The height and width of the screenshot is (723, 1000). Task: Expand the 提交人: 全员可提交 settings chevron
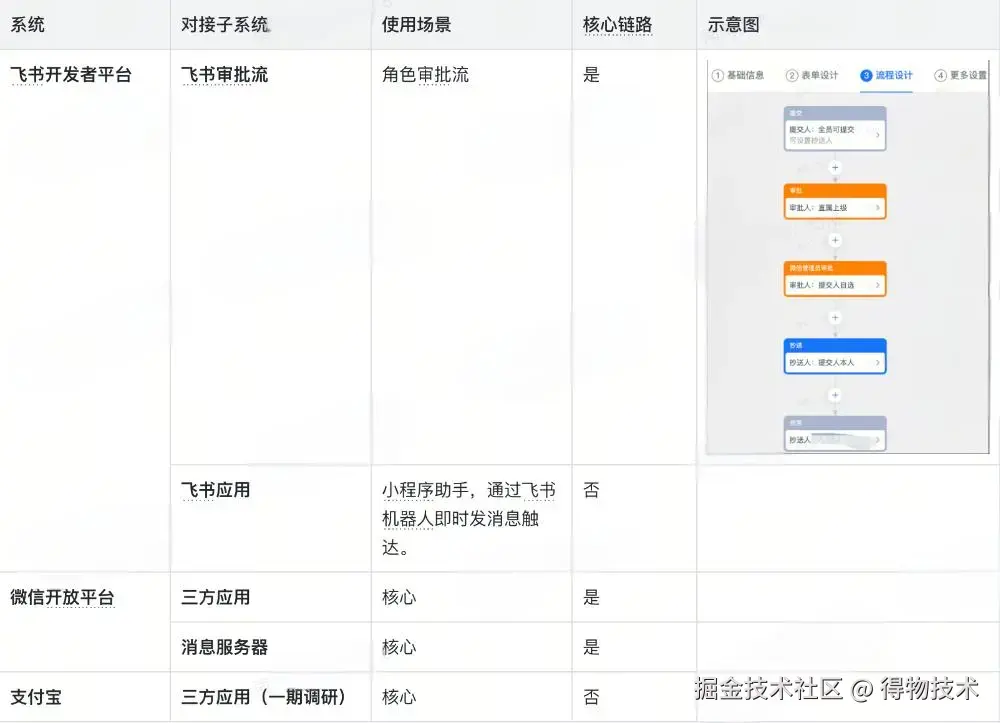tap(877, 136)
